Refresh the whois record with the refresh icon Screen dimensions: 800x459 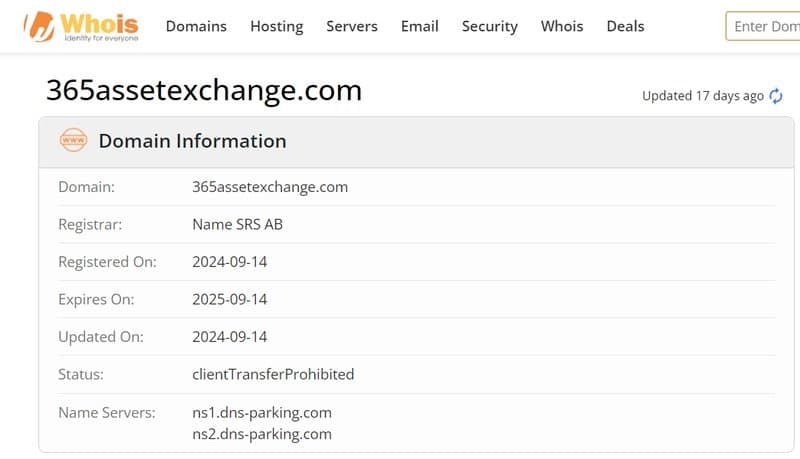(x=776, y=96)
